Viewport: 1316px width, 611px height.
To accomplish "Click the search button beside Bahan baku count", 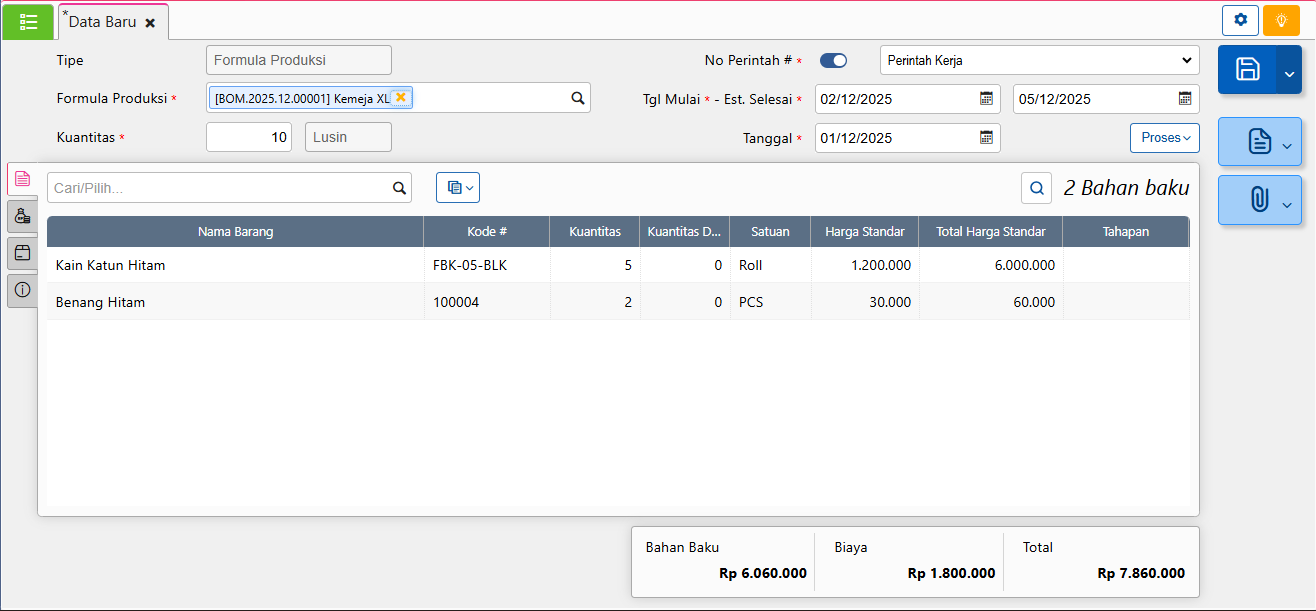I will pyautogui.click(x=1037, y=187).
